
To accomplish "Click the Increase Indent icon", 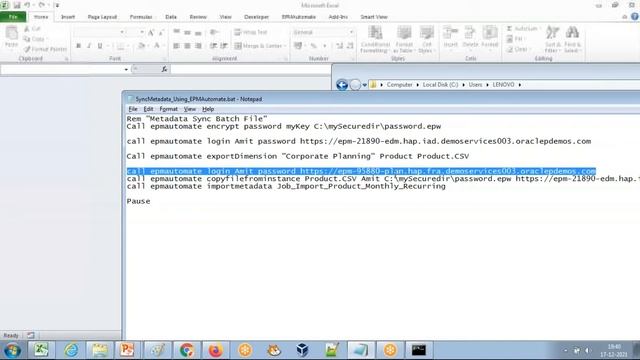I will [224, 46].
